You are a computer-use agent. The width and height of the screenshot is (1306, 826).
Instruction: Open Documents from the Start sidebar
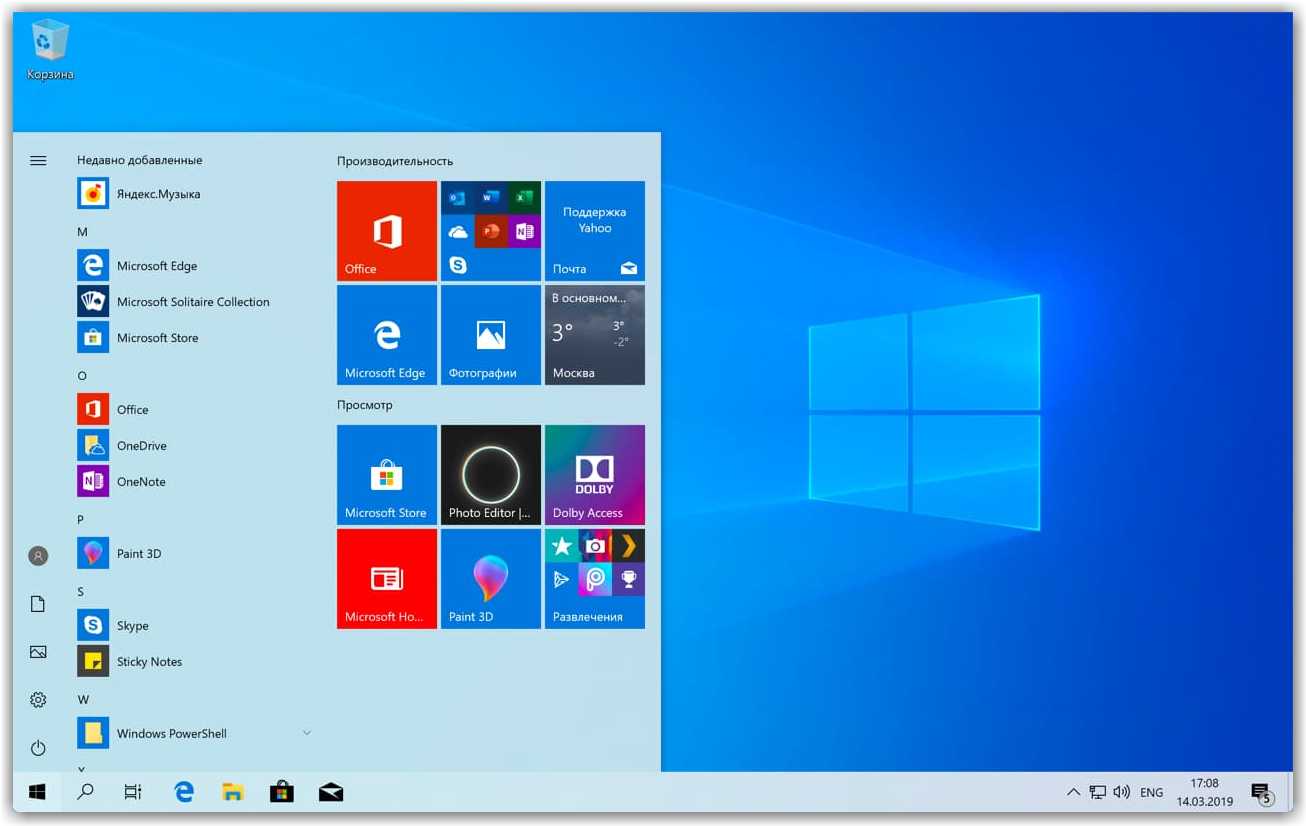[38, 604]
